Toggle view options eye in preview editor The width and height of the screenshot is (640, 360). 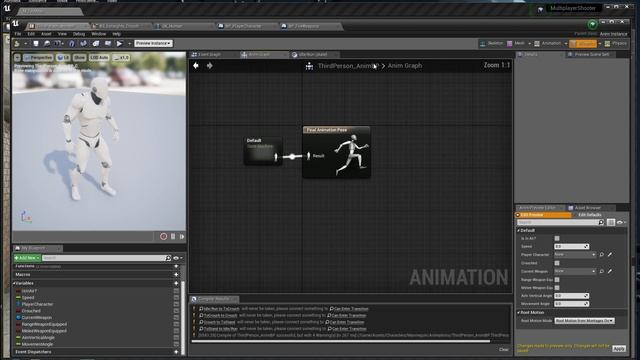tap(621, 222)
